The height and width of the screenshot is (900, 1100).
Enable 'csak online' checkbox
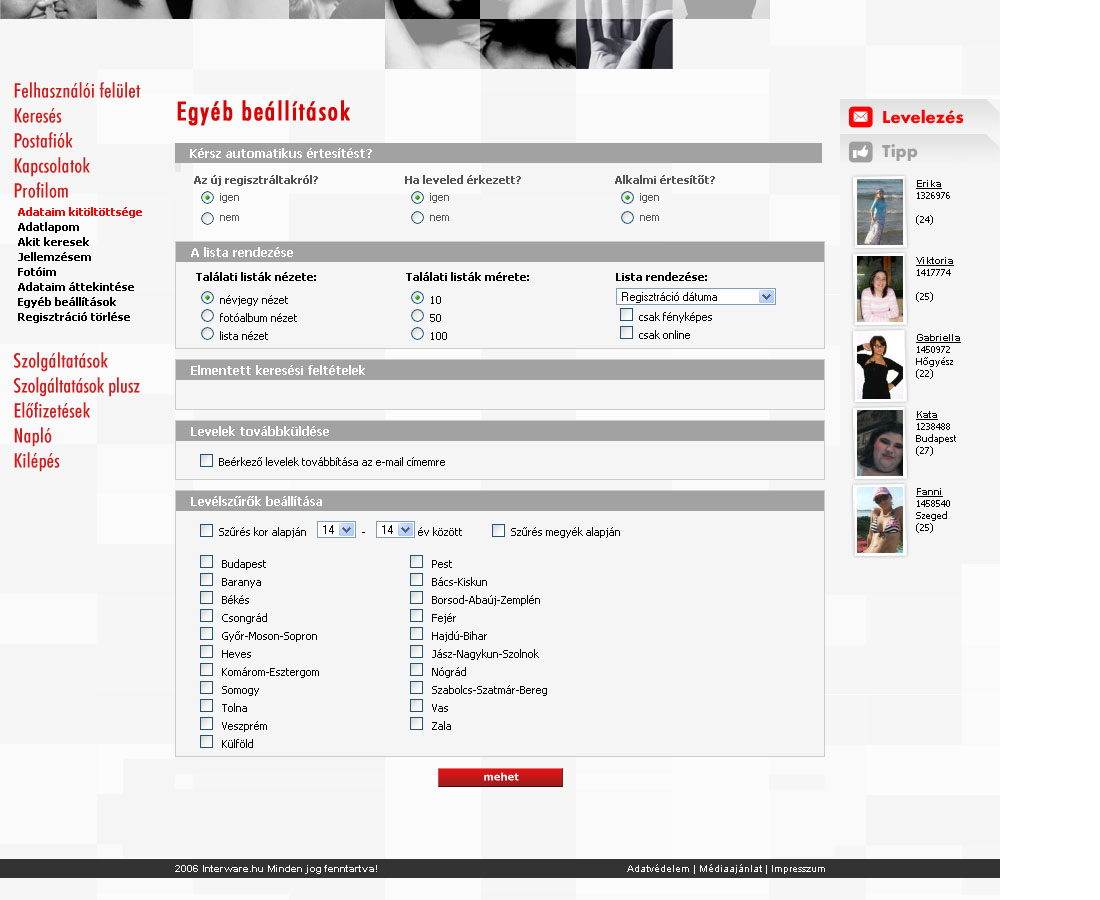coord(626,333)
